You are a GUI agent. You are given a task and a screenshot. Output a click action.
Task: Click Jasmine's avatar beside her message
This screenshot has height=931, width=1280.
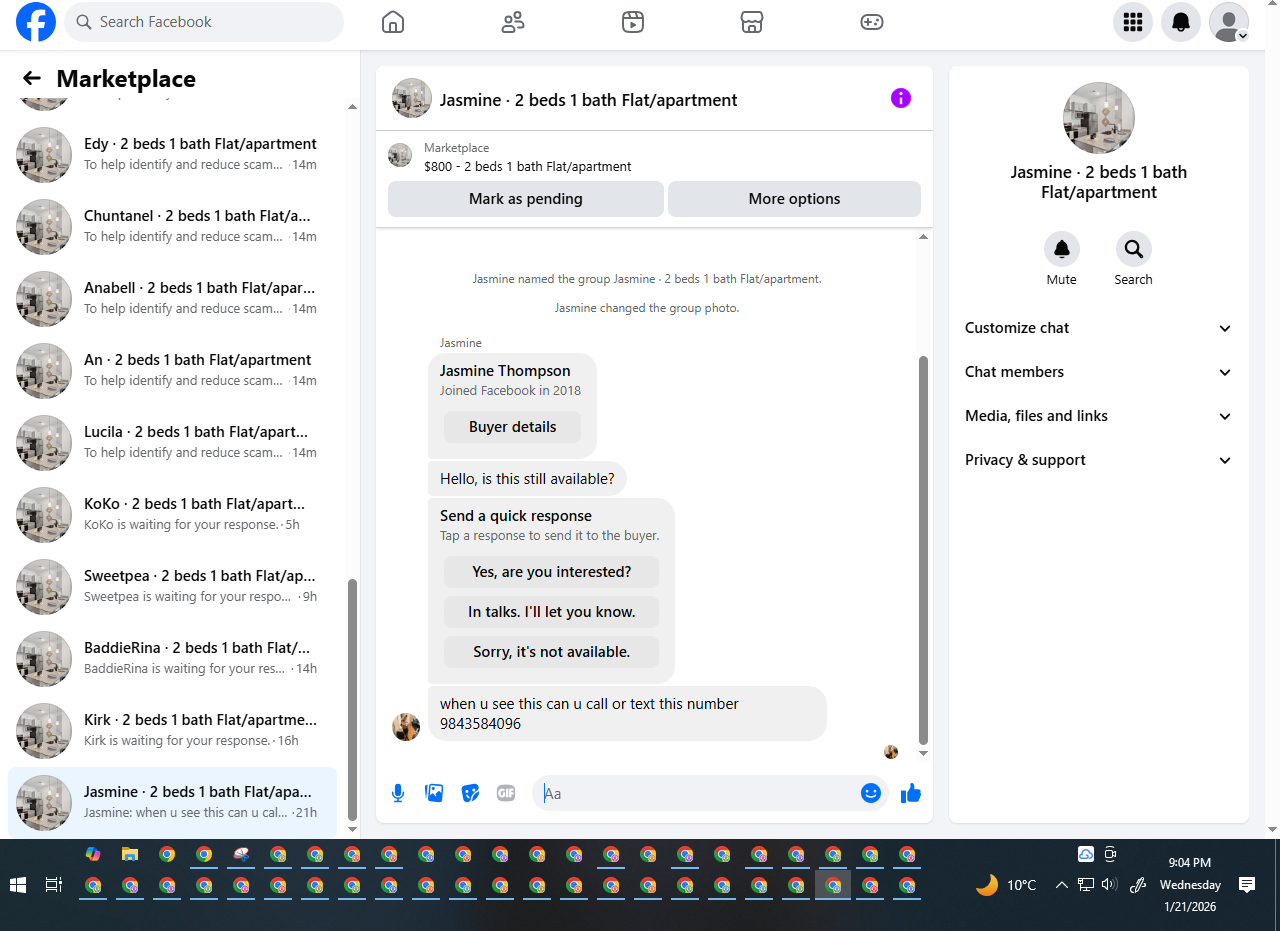pyautogui.click(x=406, y=727)
